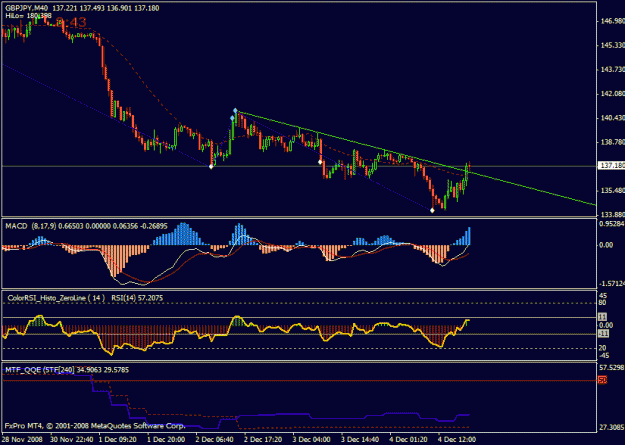Click the 30 Nov 22:40 time label
This screenshot has width=625, height=445.
point(71,439)
